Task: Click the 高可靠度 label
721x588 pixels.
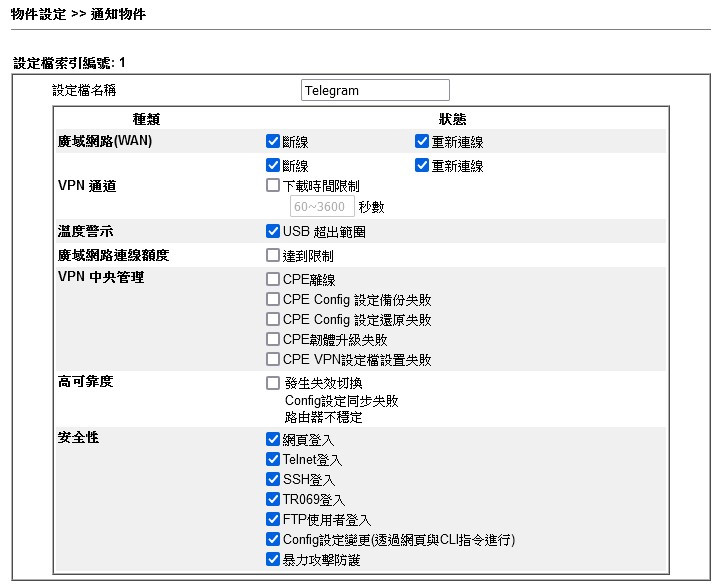Action: pos(86,381)
